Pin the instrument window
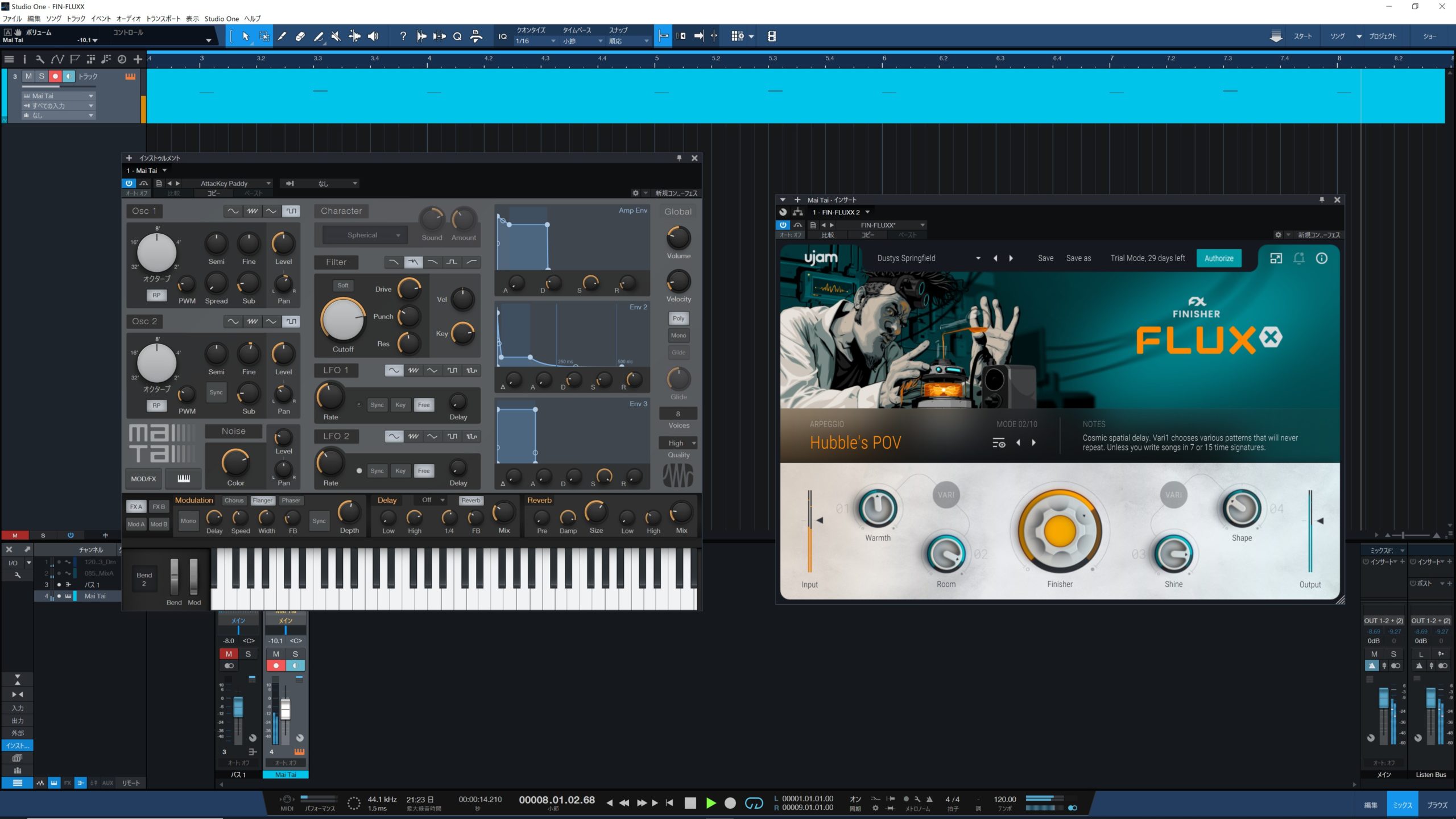 679,158
